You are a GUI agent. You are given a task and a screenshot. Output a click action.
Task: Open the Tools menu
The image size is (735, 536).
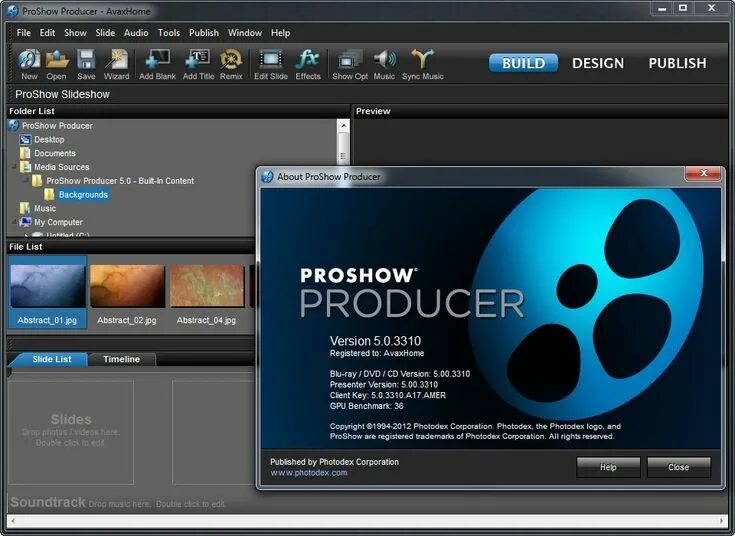[x=169, y=33]
